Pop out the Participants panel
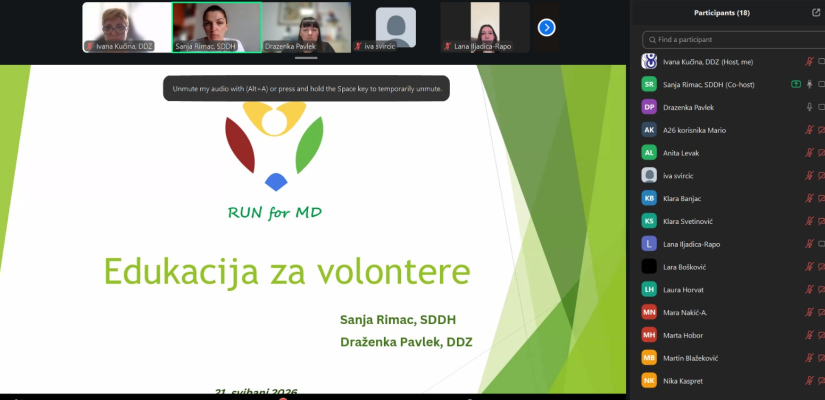This screenshot has width=825, height=400. point(816,13)
